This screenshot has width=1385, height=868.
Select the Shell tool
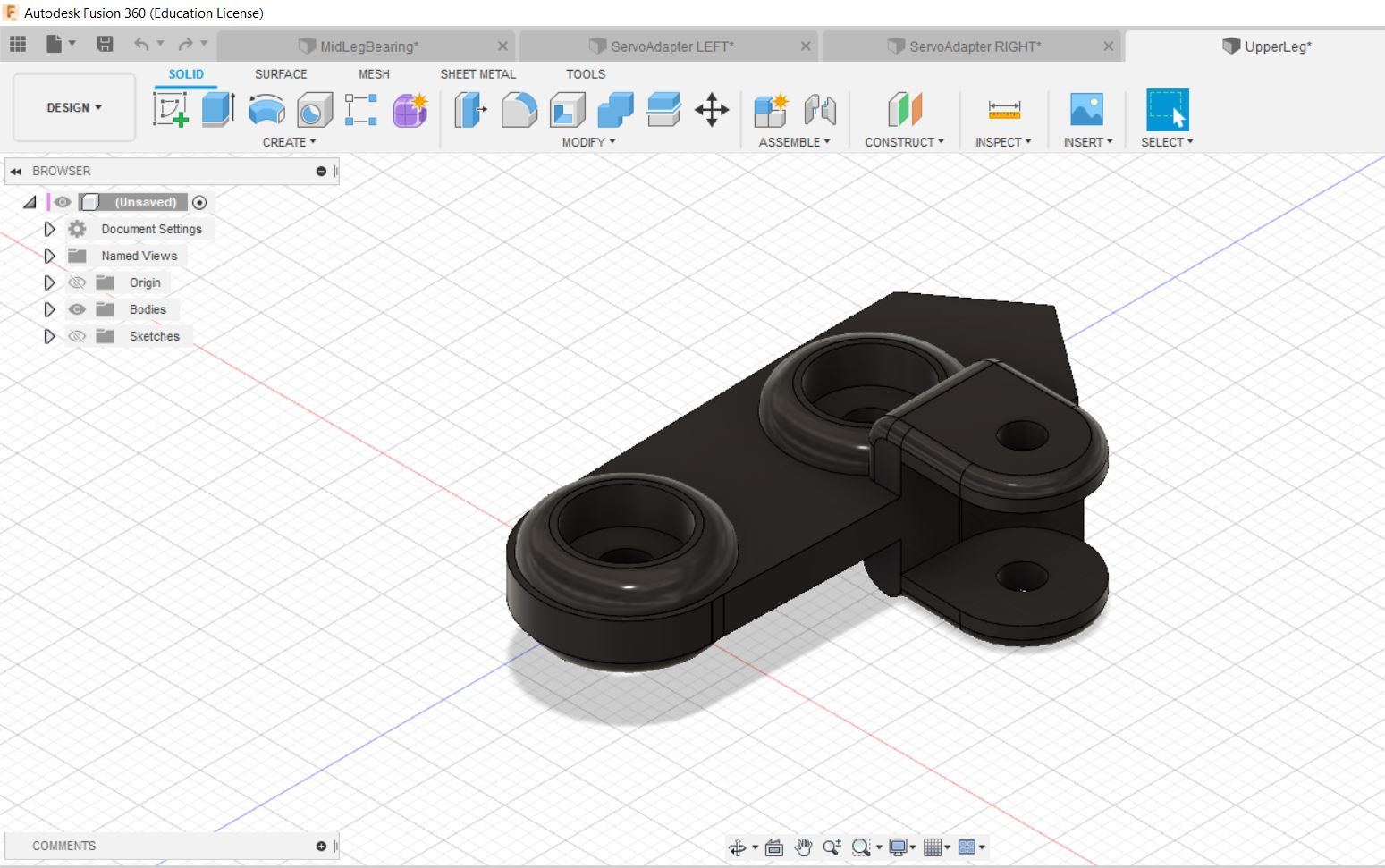(x=567, y=110)
